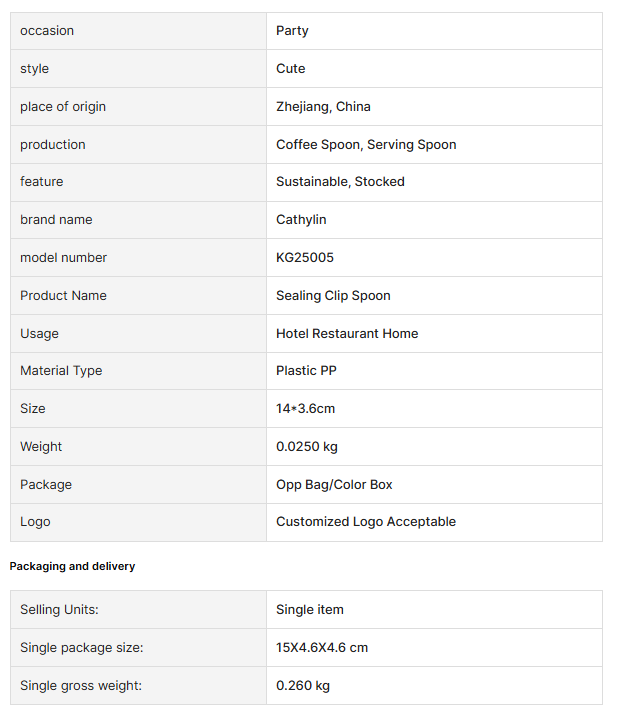Select the 'Plastic PP' material value
Image resolution: width=617 pixels, height=717 pixels.
(x=306, y=371)
